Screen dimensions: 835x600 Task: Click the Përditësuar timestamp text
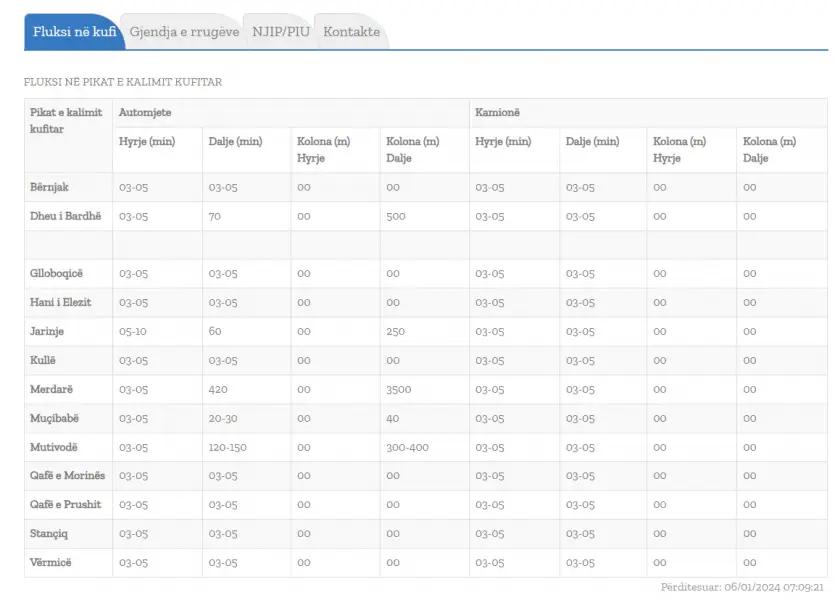(742, 587)
